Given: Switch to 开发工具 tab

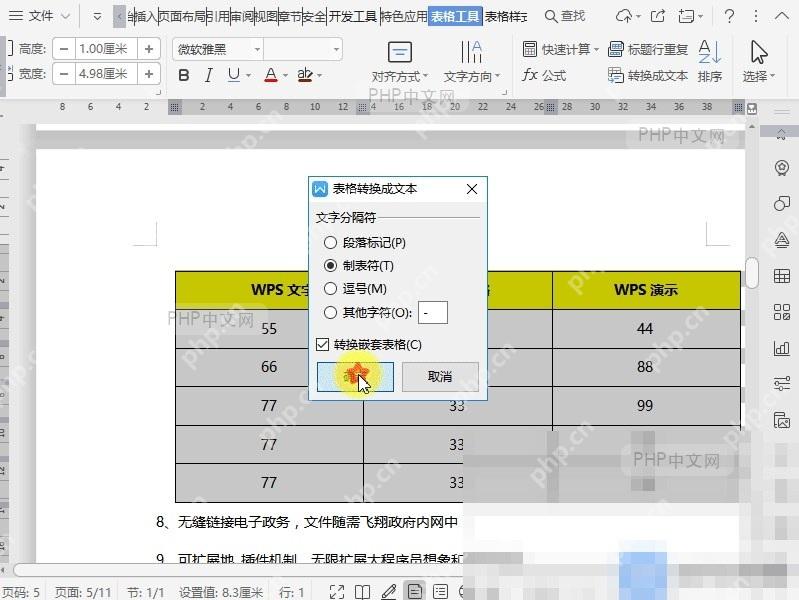Looking at the screenshot, I should pos(352,16).
